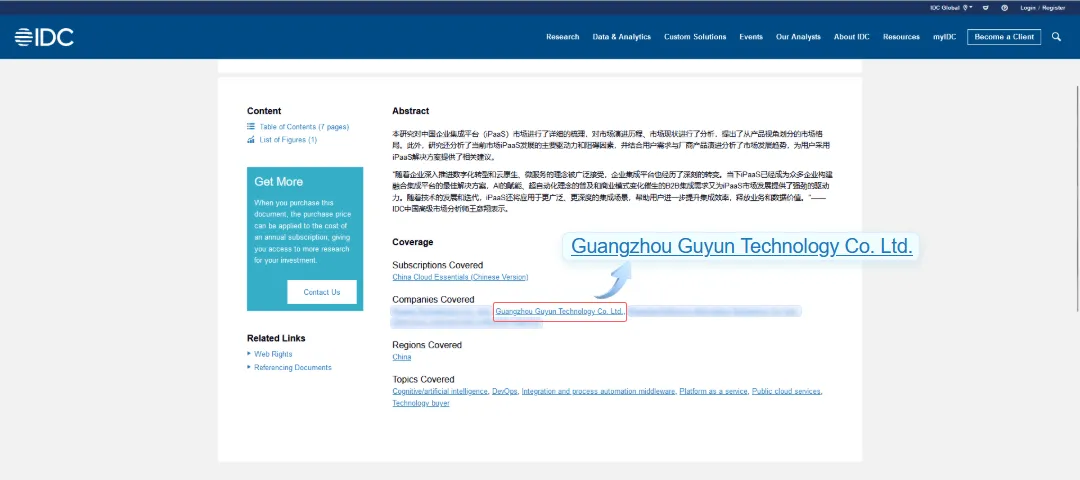Open Public cloud services topic link
Image resolution: width=1080 pixels, height=480 pixels.
(x=787, y=391)
